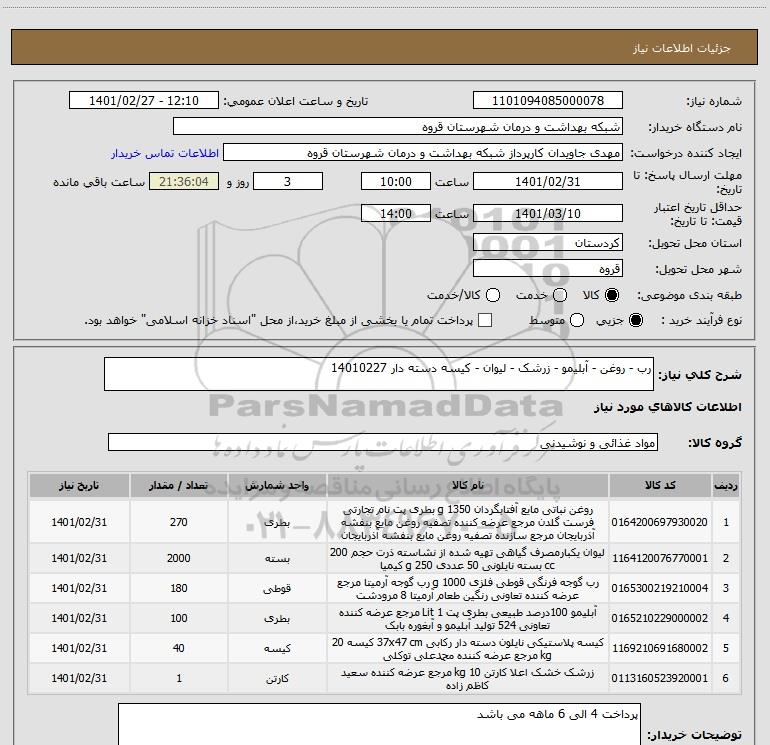Screen dimensions: 770x745
Task: Click the price validity time 14:00 field
Action: pyautogui.click(x=396, y=214)
